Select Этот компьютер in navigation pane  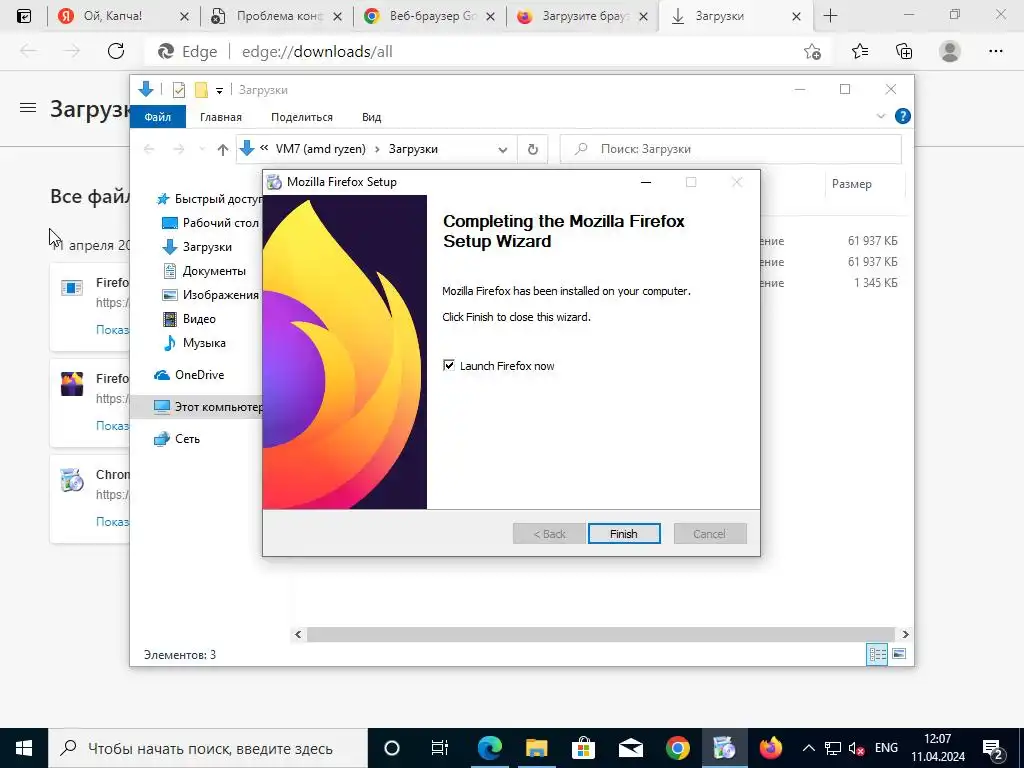pos(196,407)
